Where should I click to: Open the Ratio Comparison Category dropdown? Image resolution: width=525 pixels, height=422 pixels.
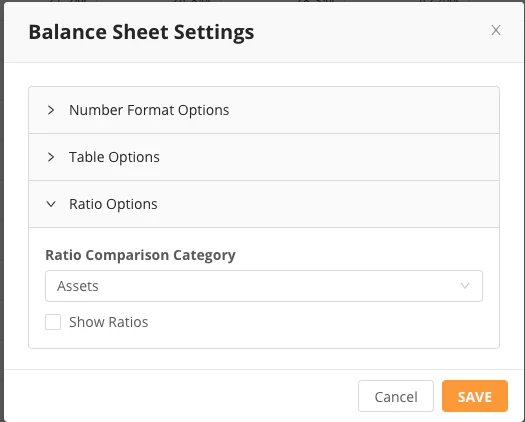(264, 286)
